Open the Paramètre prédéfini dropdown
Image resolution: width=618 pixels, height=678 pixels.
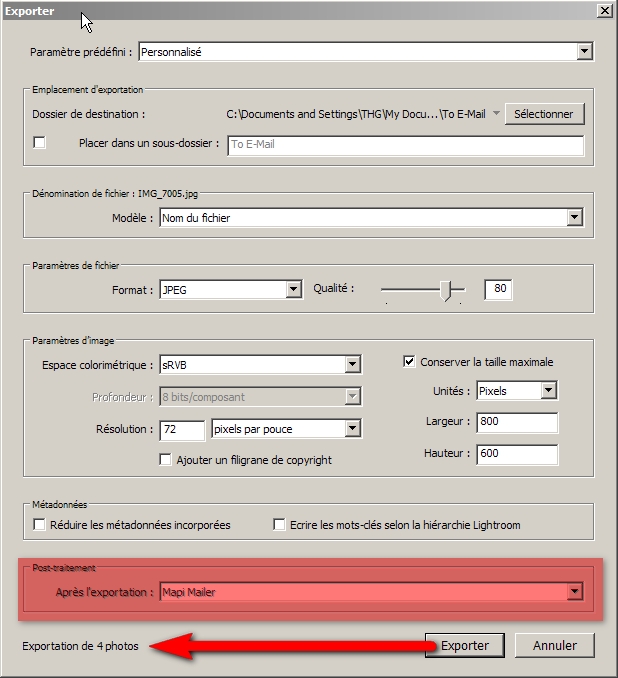pyautogui.click(x=366, y=52)
